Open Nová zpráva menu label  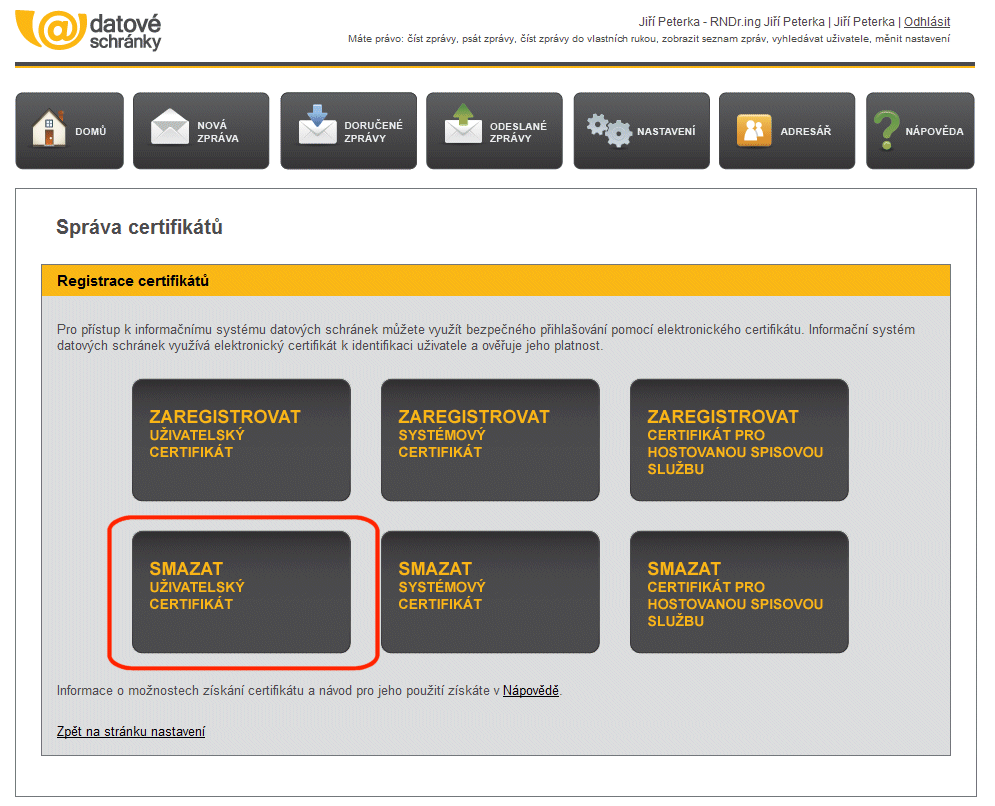(218, 132)
